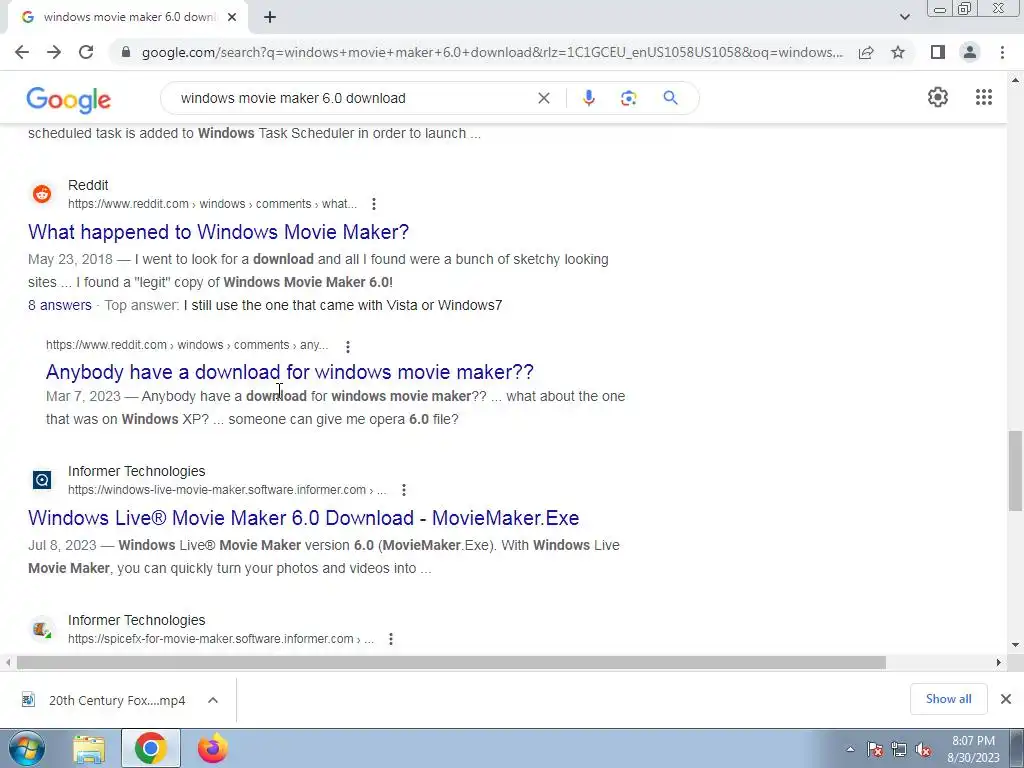Click the spicefx Informer Technologies favicon
Viewport: 1024px width, 768px height.
click(42, 629)
